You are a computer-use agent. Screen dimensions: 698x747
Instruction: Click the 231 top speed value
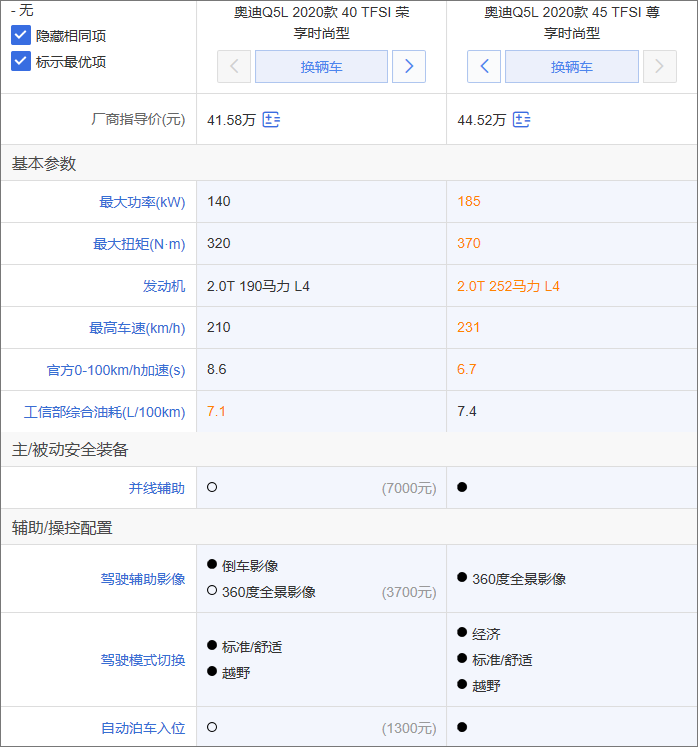coord(468,327)
